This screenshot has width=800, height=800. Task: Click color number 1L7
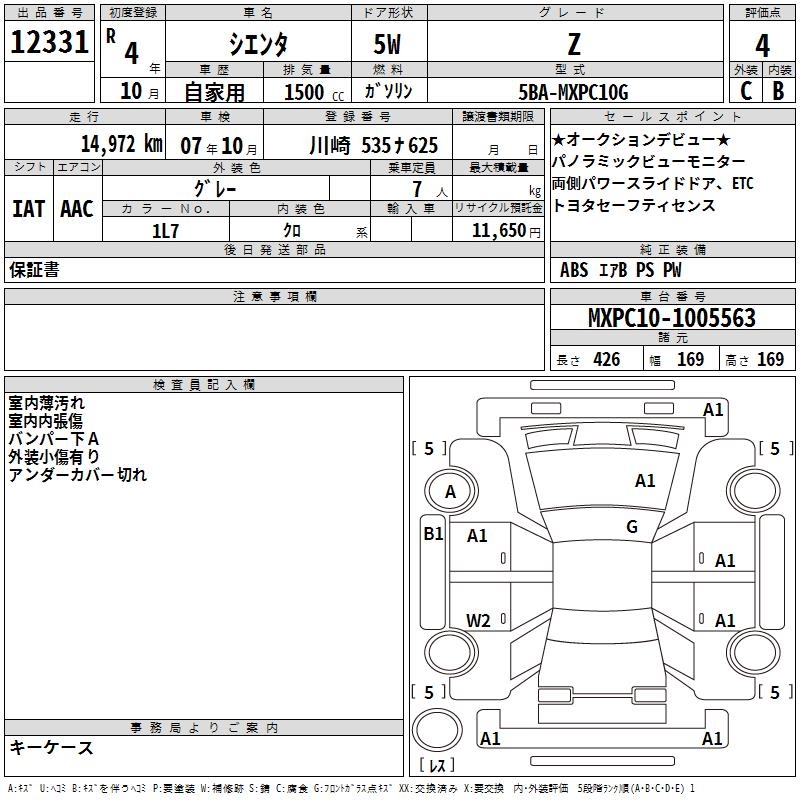click(165, 231)
